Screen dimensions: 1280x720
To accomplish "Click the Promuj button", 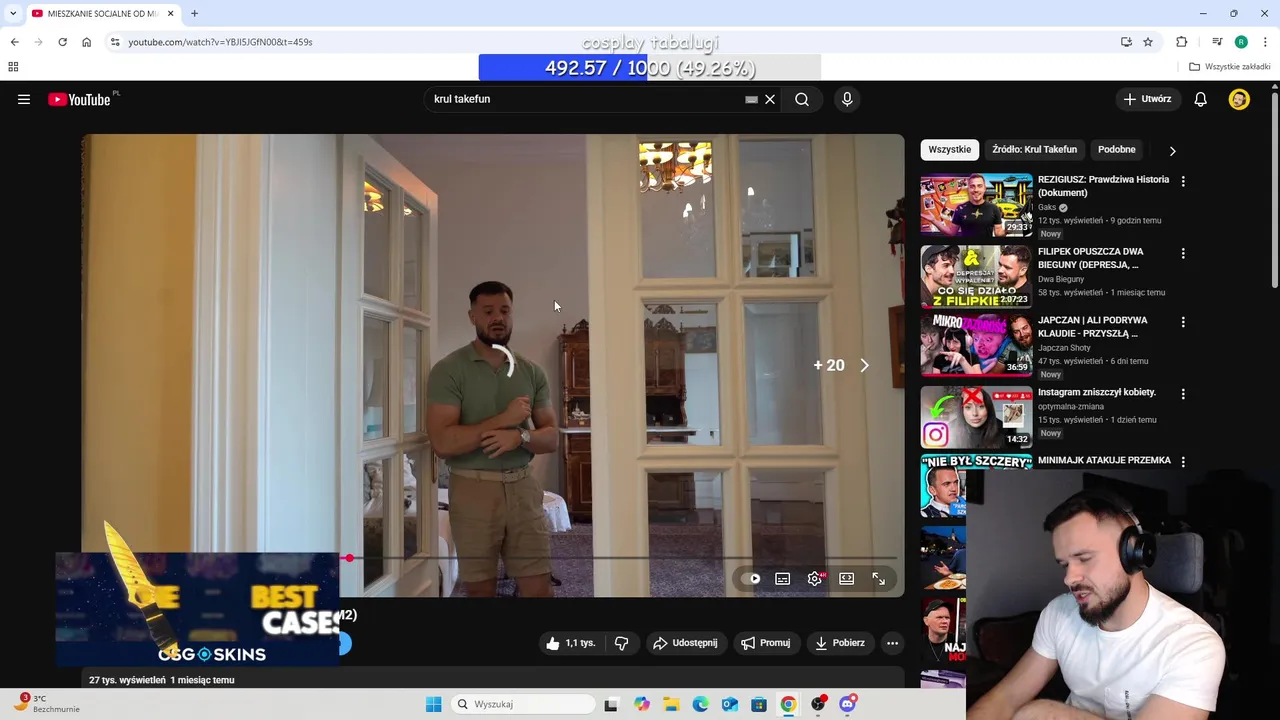I will pyautogui.click(x=766, y=643).
